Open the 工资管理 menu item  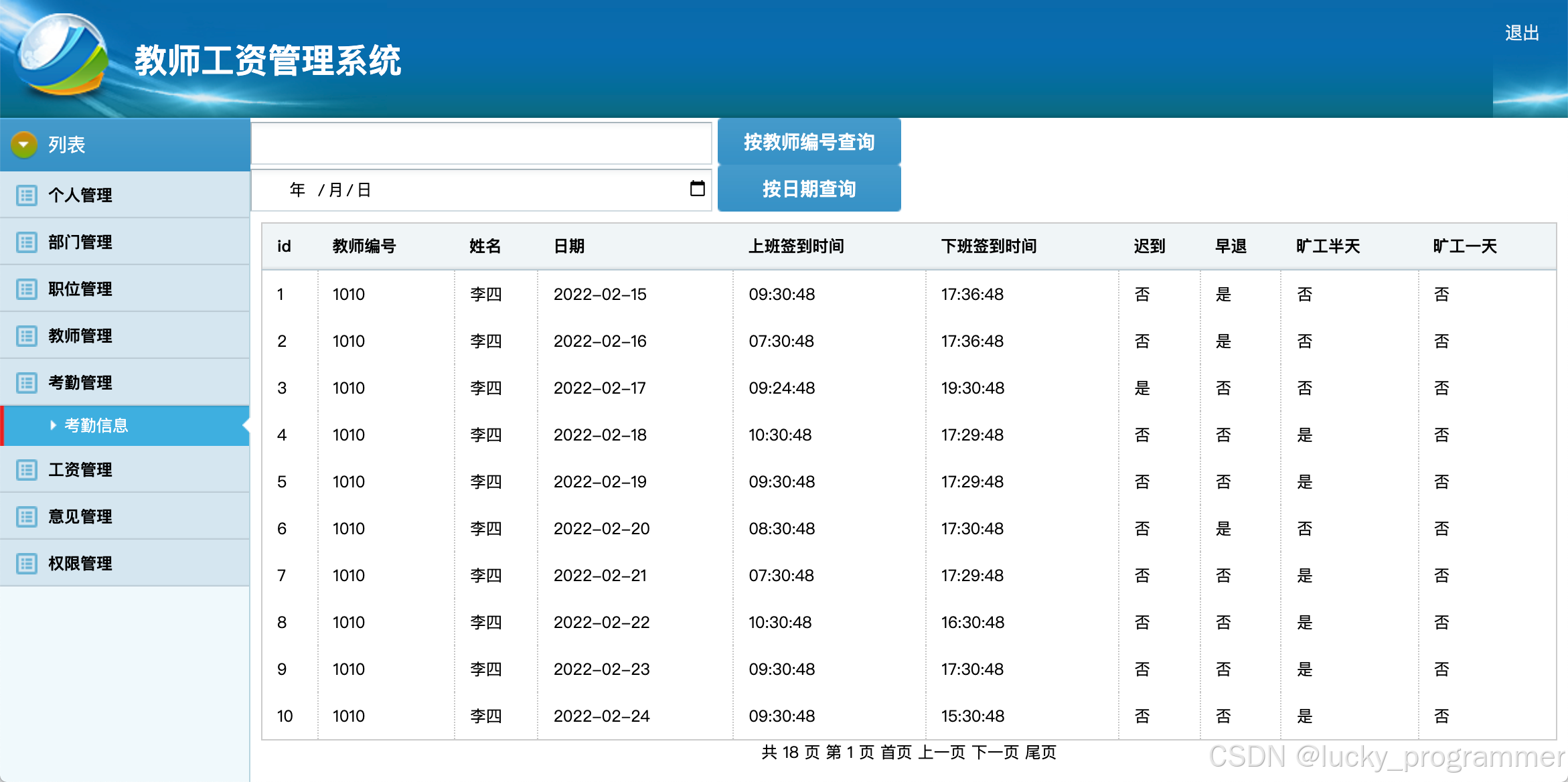[80, 469]
